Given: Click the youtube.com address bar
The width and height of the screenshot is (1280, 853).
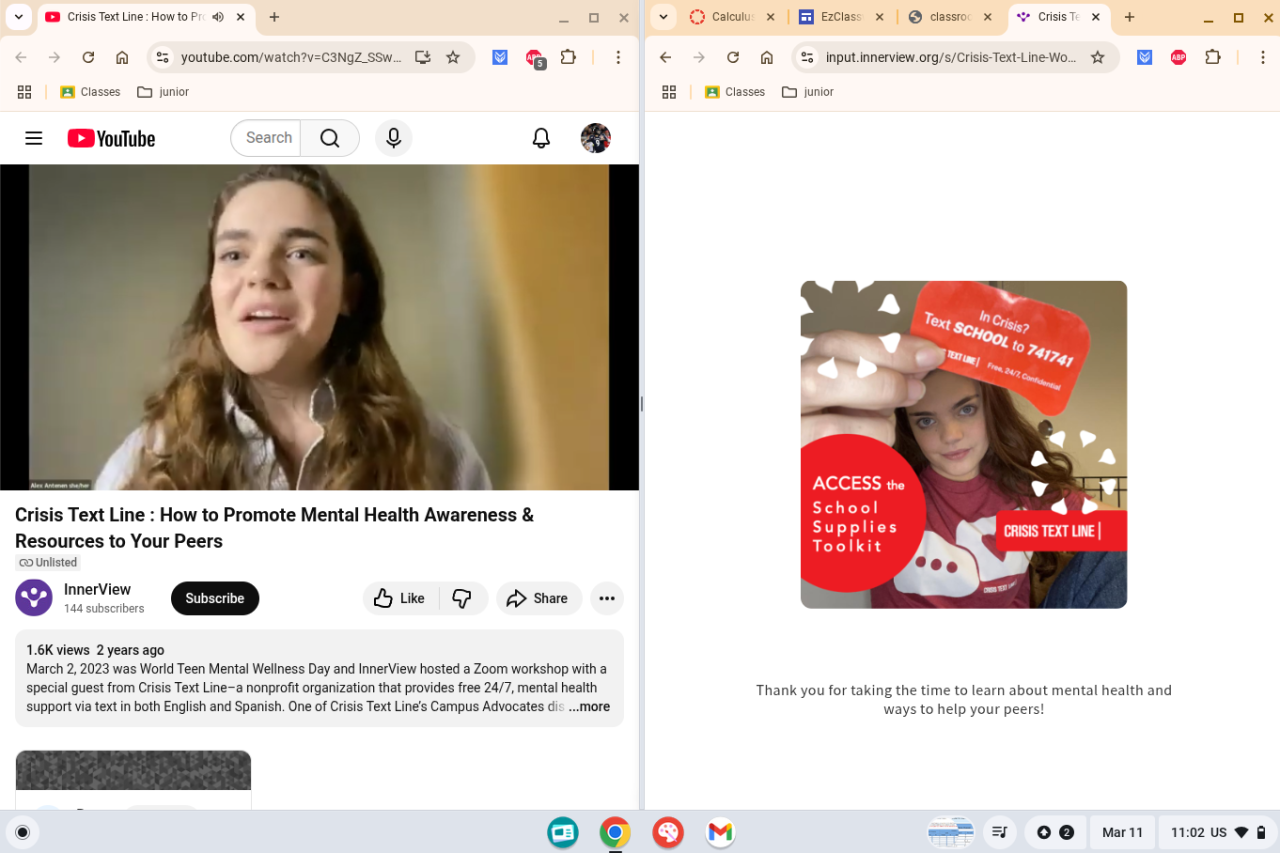Looking at the screenshot, I should (291, 57).
